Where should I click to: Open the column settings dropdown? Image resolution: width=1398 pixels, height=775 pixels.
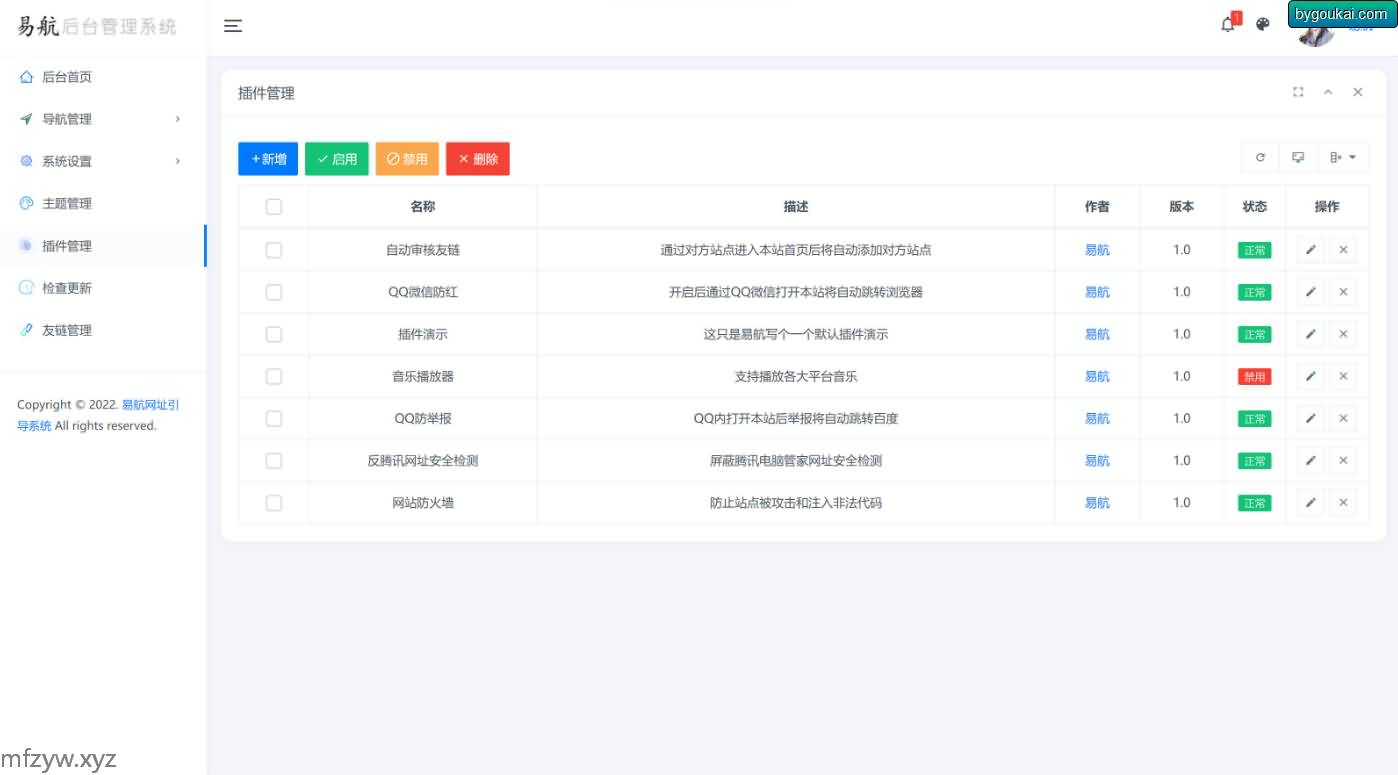click(1343, 158)
